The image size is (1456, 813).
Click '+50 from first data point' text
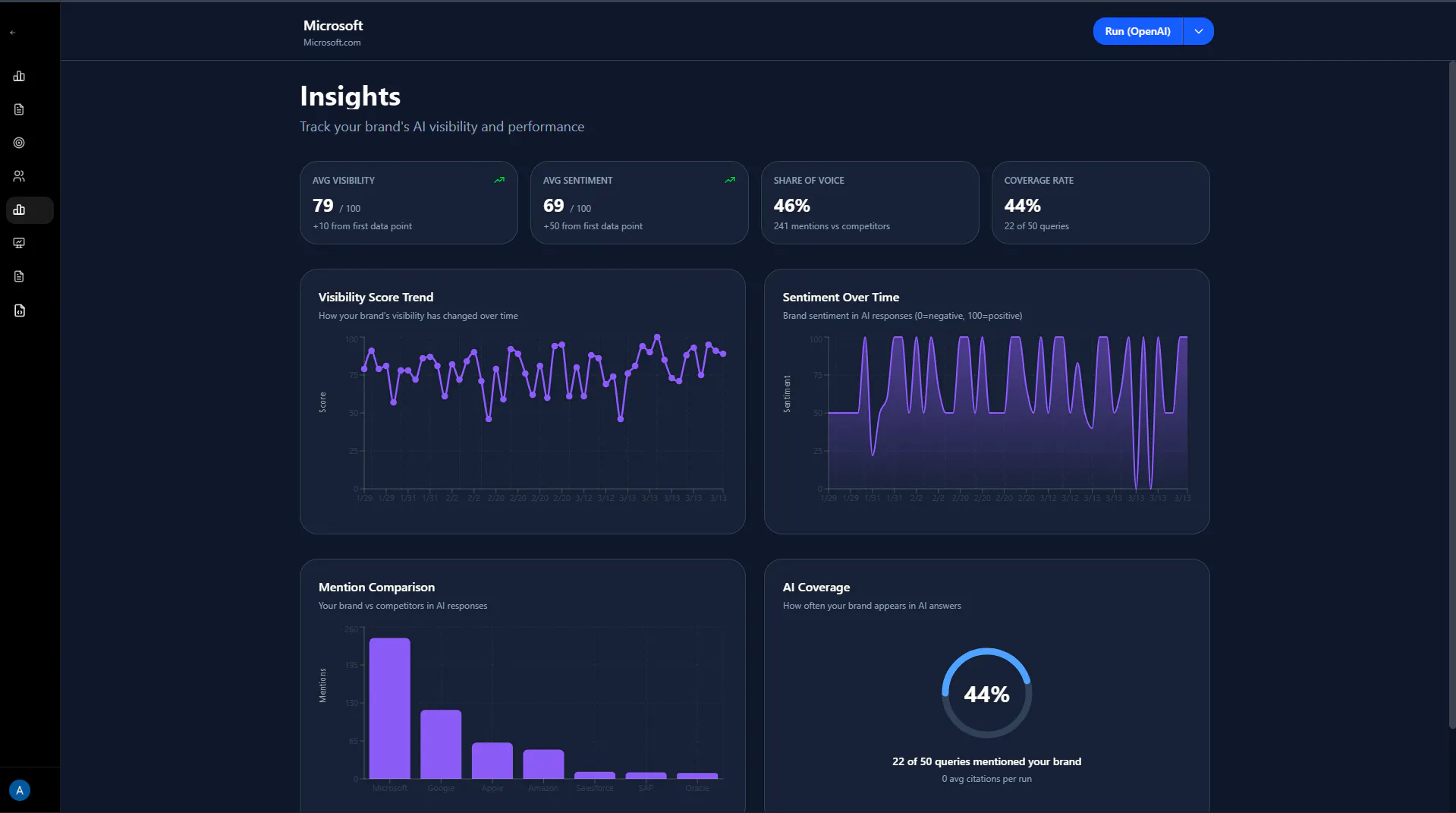tap(593, 226)
